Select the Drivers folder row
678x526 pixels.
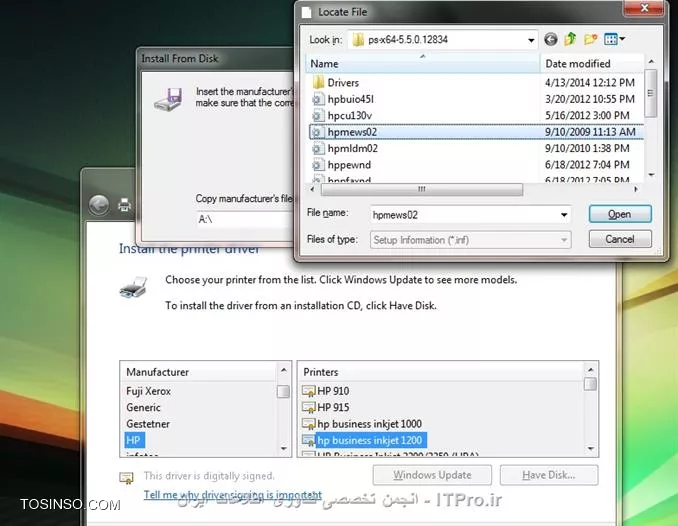(x=476, y=82)
